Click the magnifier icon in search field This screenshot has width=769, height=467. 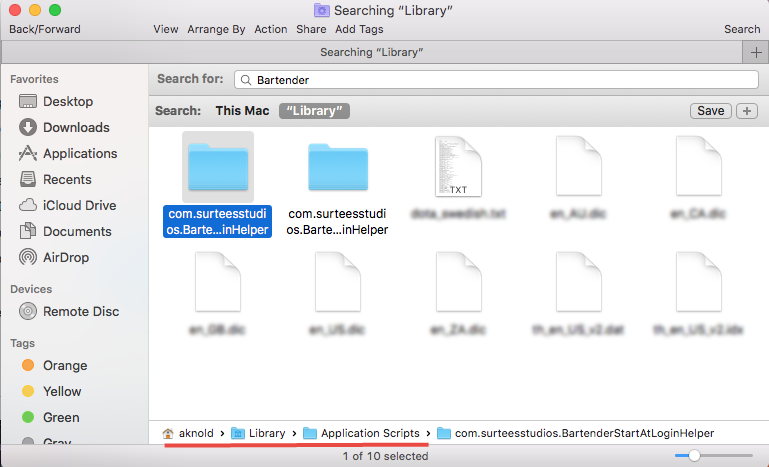pos(246,80)
